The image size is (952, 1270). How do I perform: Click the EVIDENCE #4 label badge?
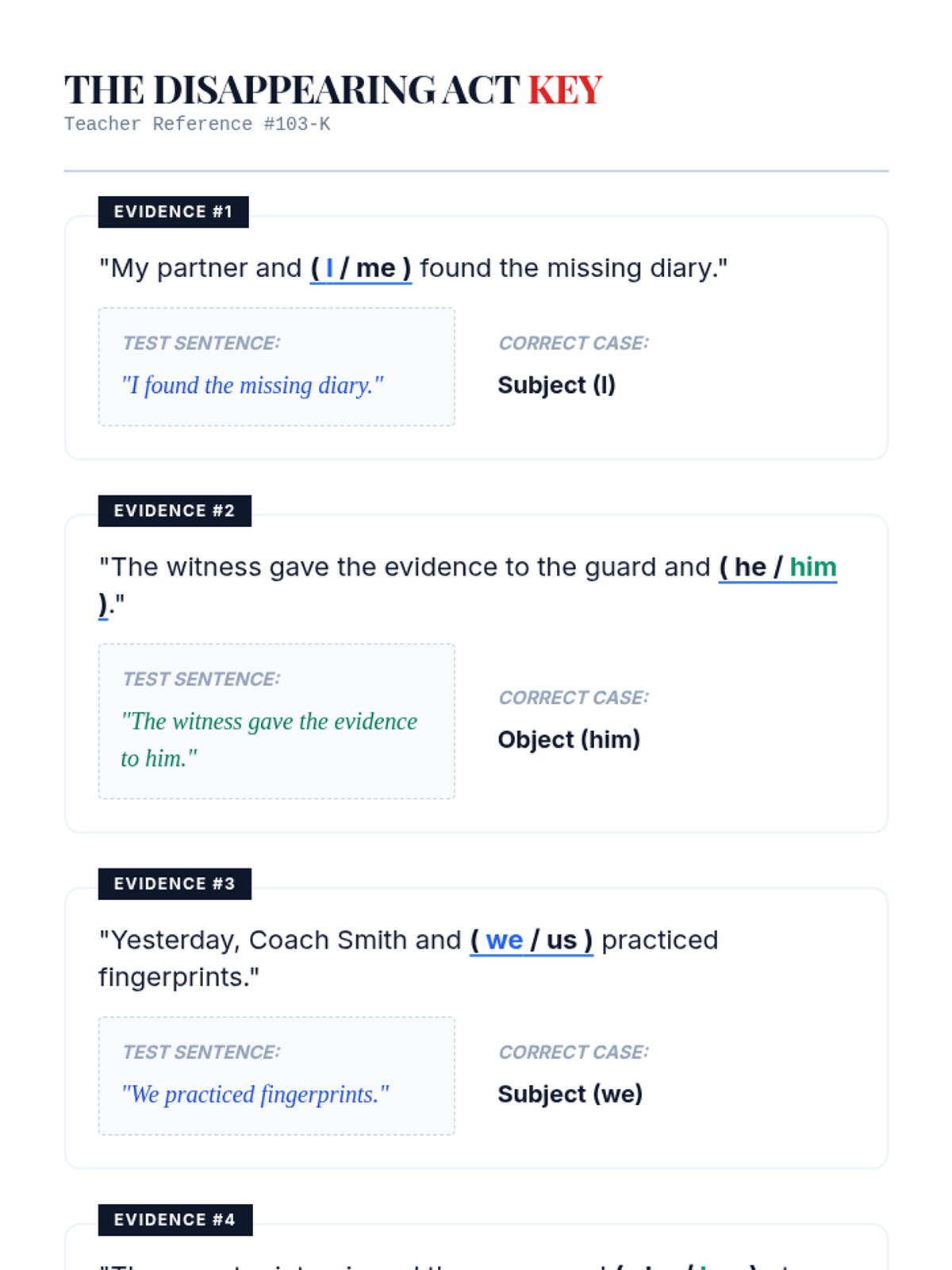pyautogui.click(x=175, y=1220)
